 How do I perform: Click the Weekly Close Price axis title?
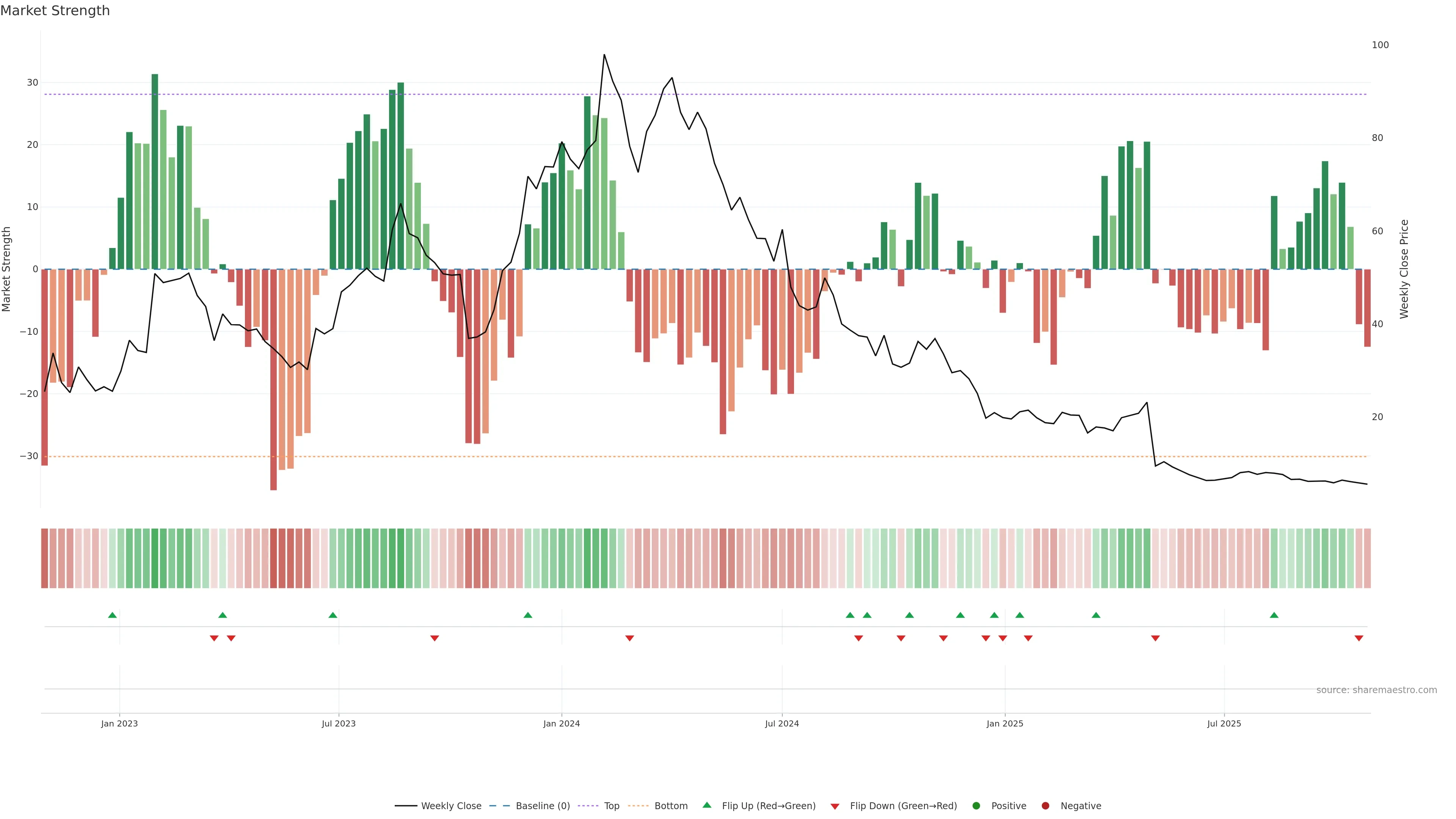[1404, 269]
